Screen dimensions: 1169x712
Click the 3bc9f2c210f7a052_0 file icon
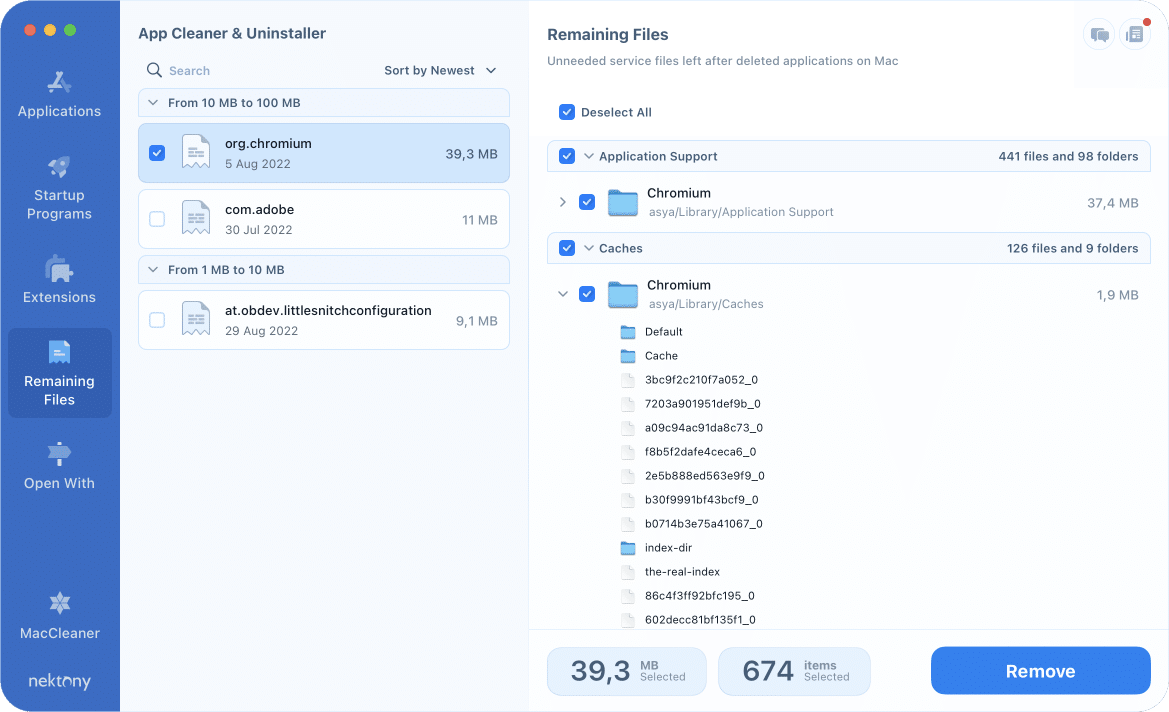pos(628,380)
